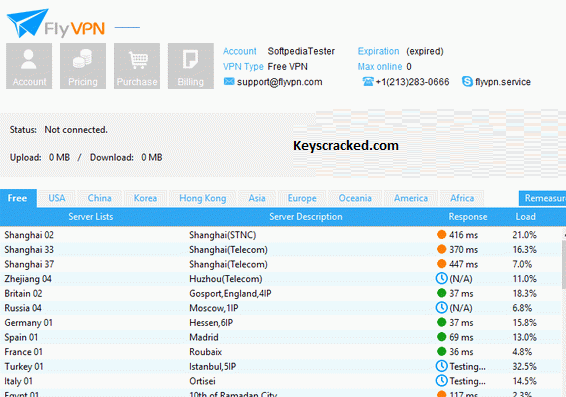Click the 416 ms response value

point(463,235)
